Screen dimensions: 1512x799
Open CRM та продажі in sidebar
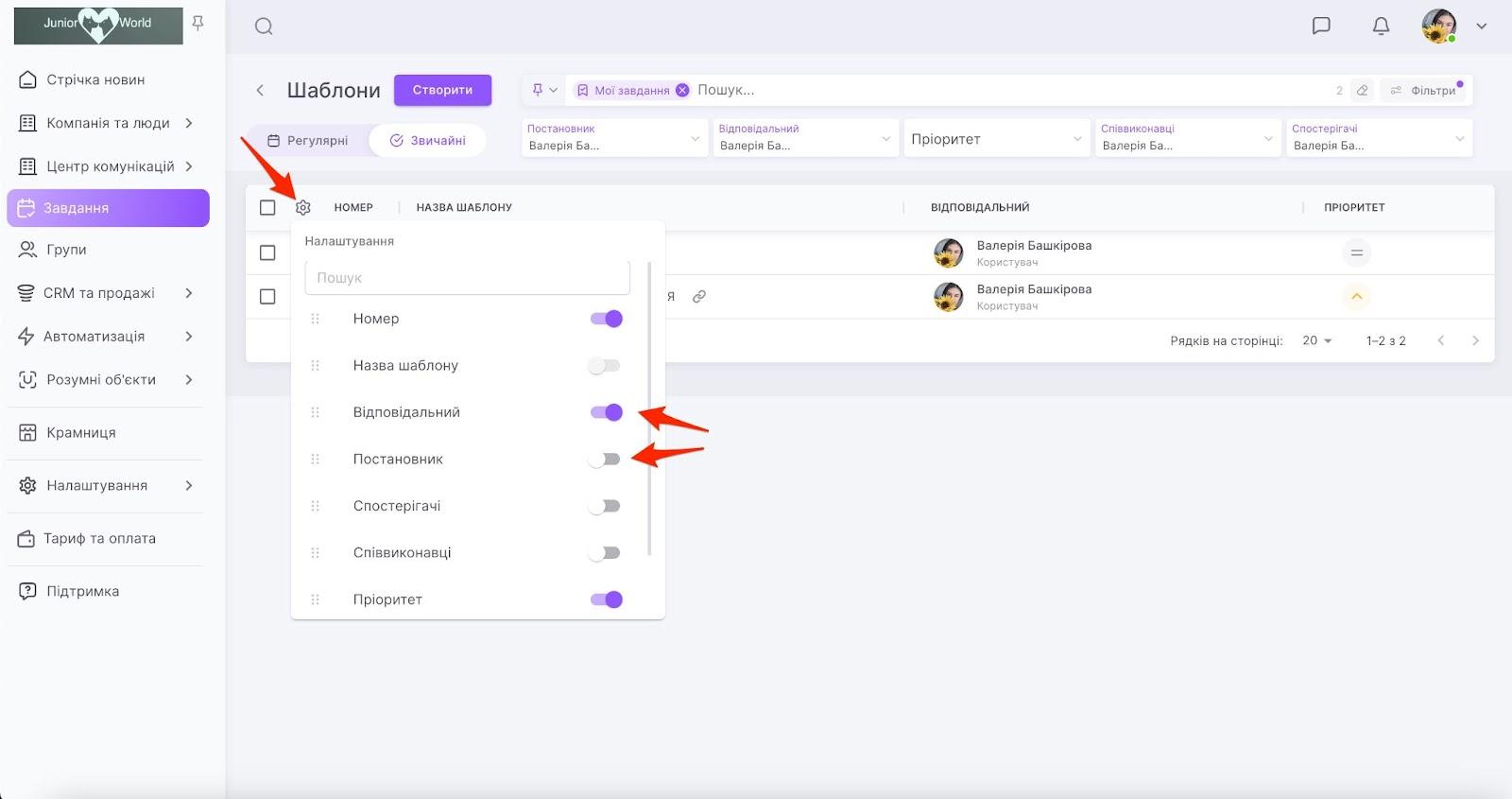[108, 293]
